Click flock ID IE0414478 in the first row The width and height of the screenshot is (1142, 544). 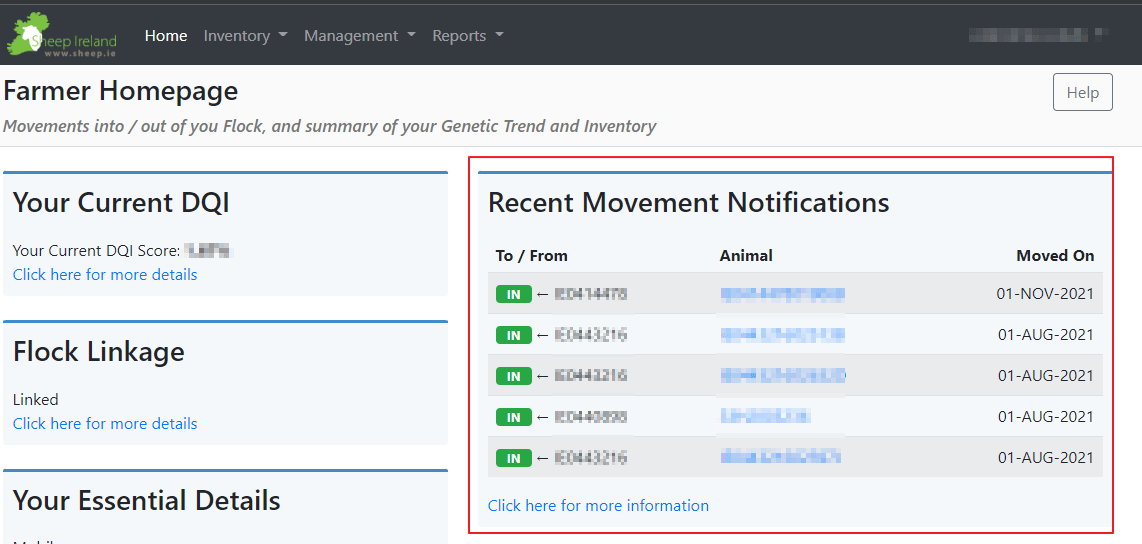(591, 294)
